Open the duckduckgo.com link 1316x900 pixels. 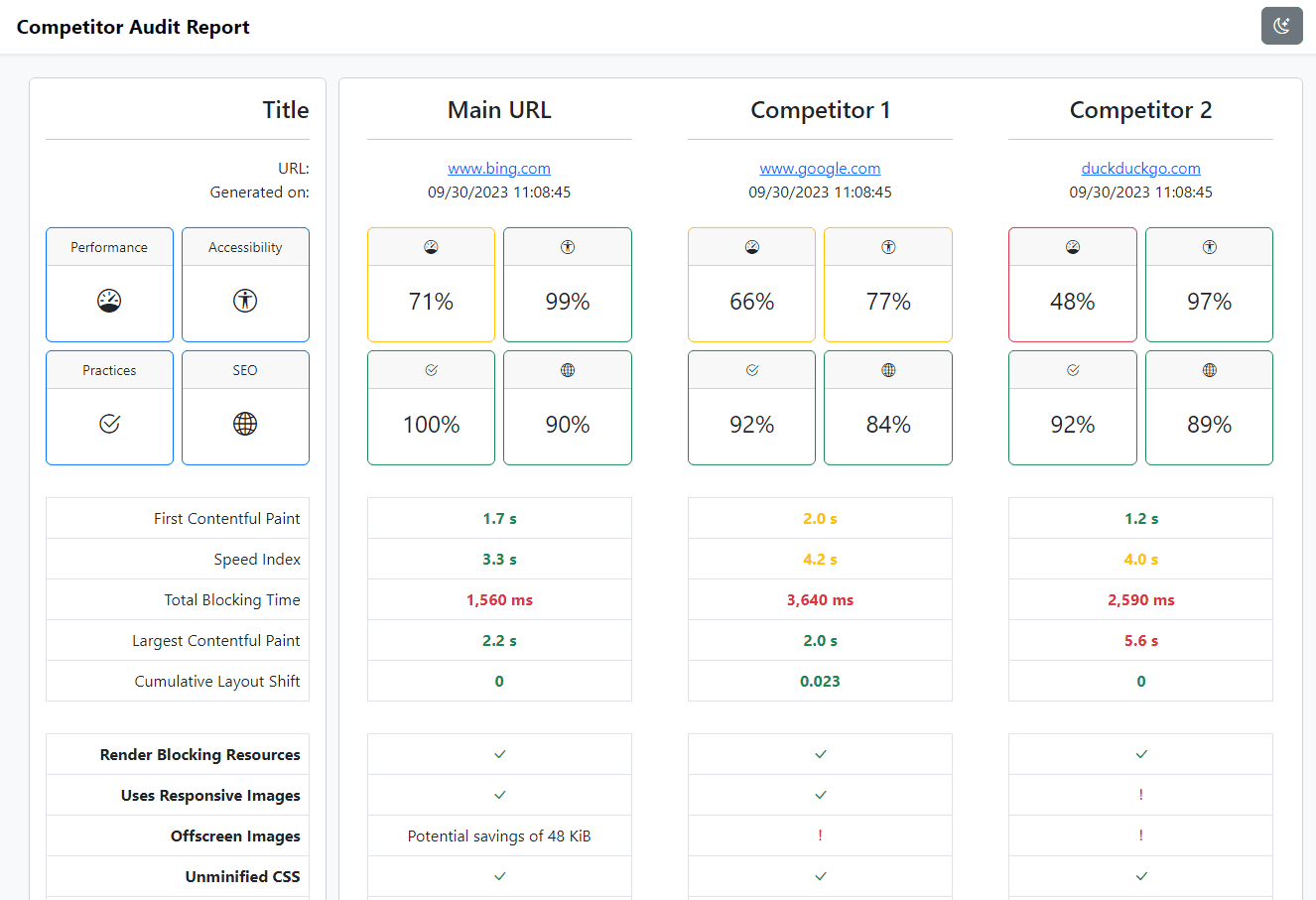1140,169
